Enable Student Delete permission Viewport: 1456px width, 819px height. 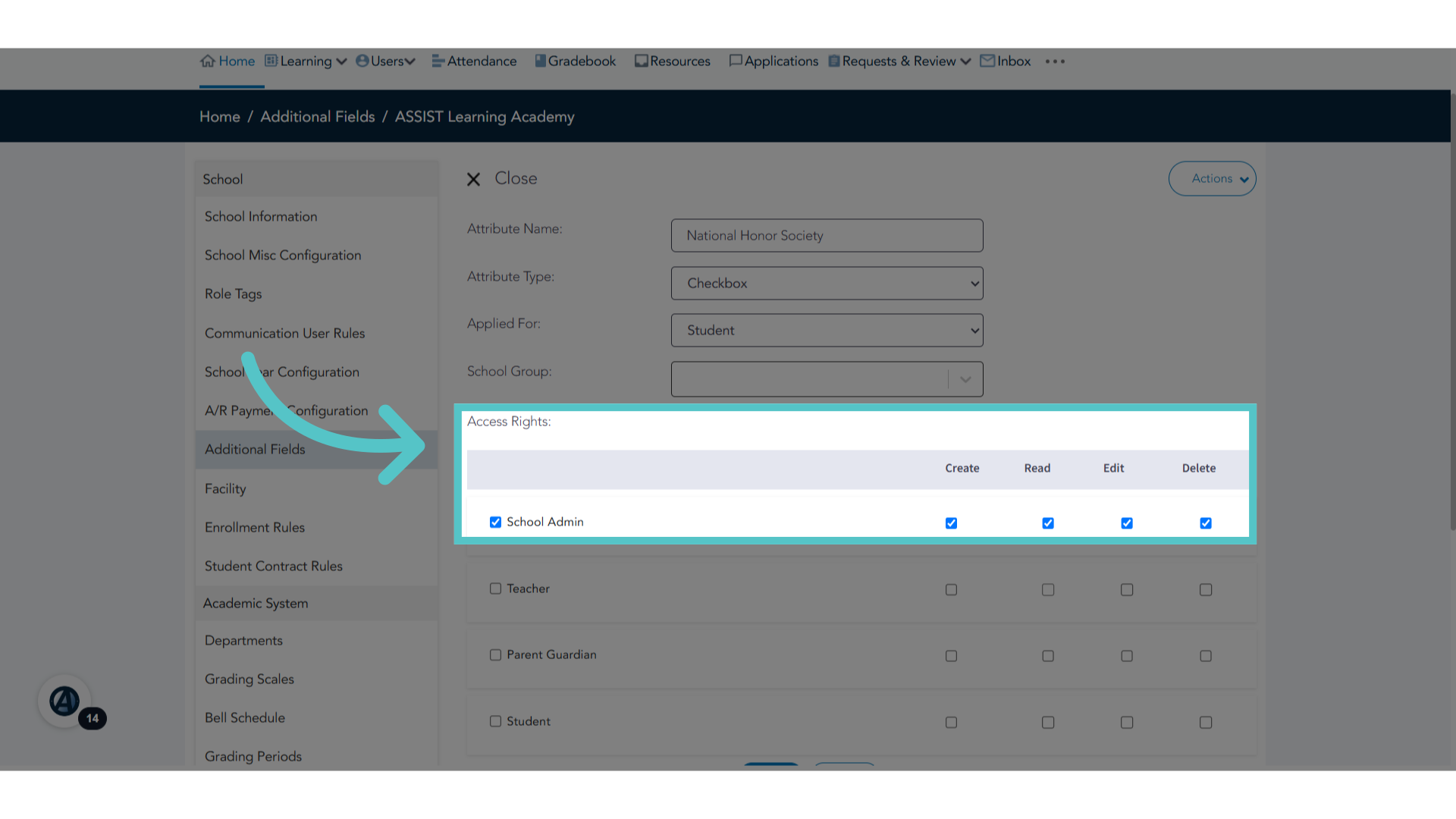[x=1206, y=723]
